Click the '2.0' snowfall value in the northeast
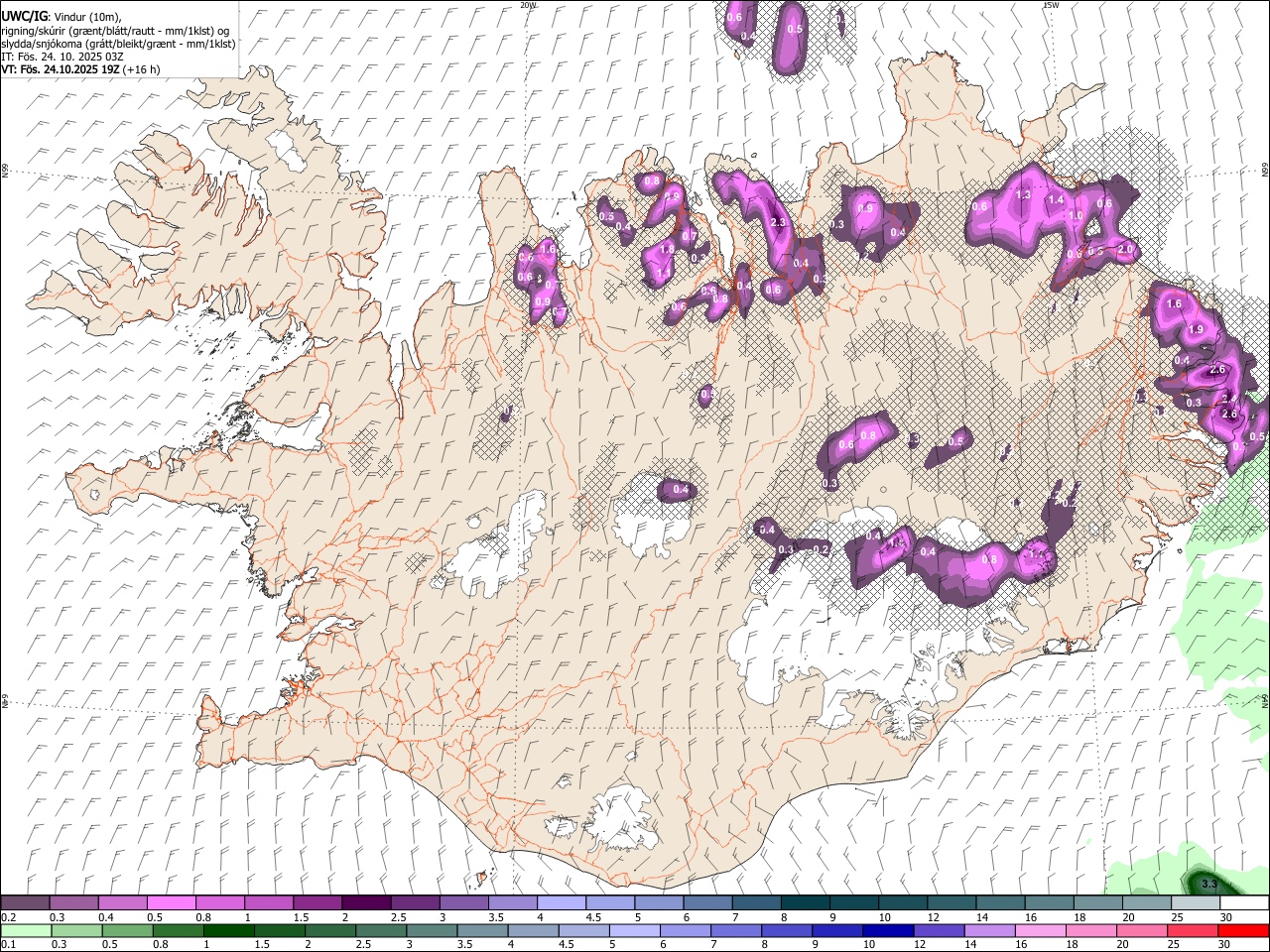1270x952 pixels. [1125, 249]
